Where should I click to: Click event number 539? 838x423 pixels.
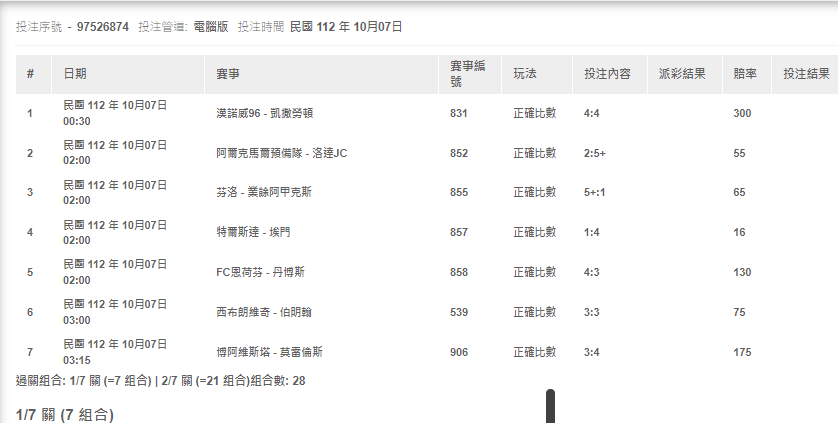459,312
